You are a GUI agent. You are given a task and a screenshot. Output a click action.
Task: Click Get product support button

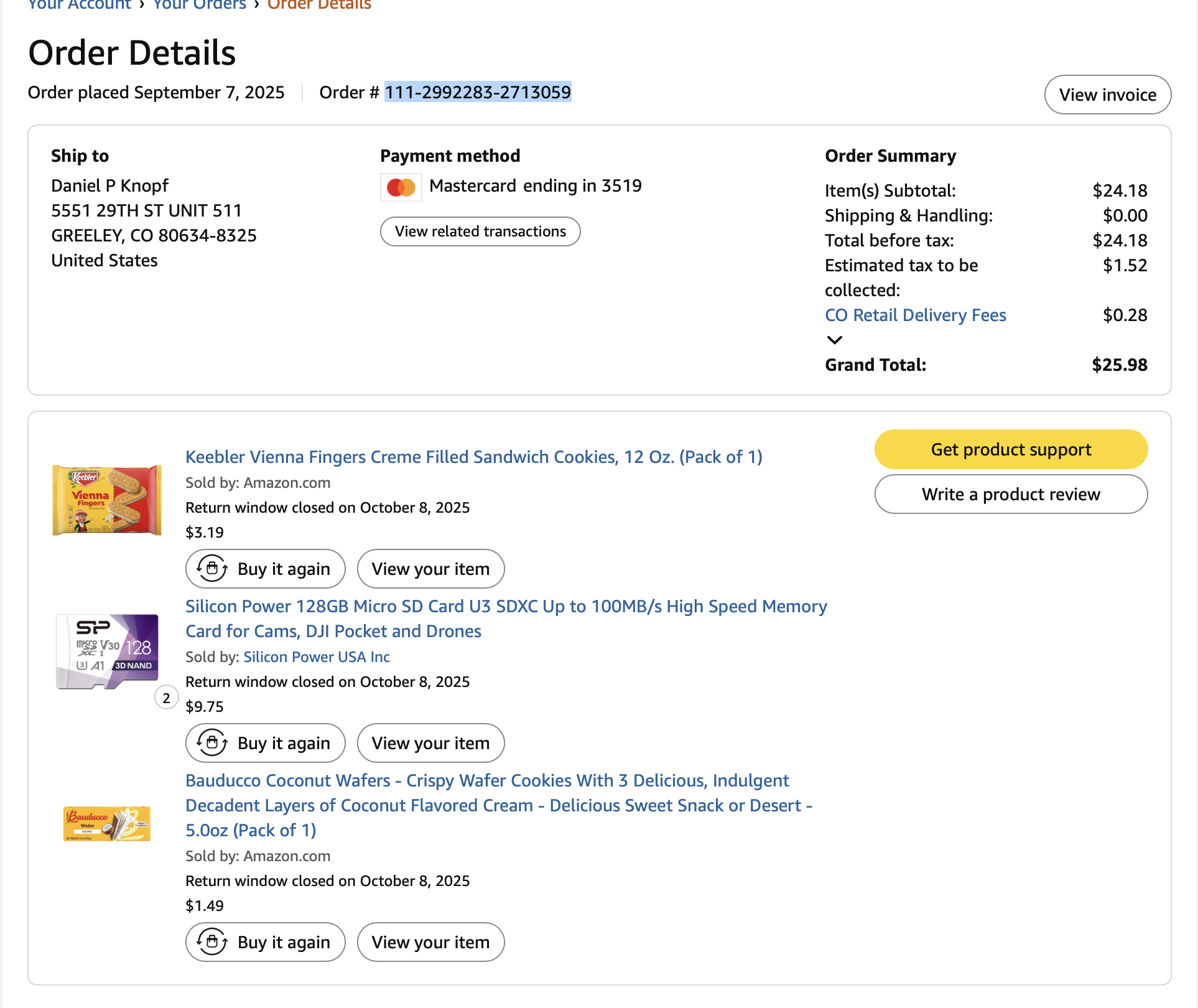click(x=1011, y=449)
